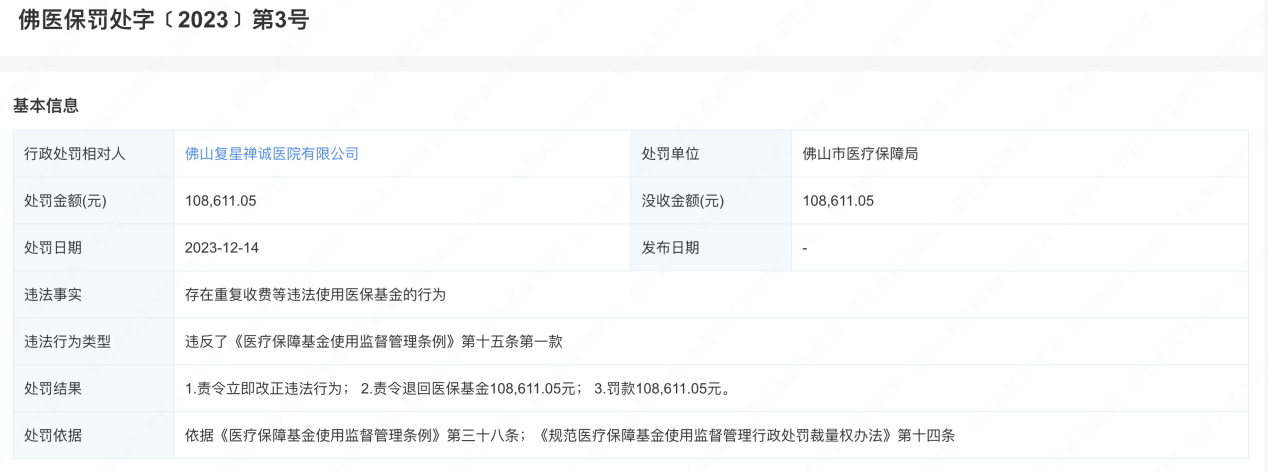Select the date 2023-12-14
The image size is (1268, 472).
coord(222,248)
